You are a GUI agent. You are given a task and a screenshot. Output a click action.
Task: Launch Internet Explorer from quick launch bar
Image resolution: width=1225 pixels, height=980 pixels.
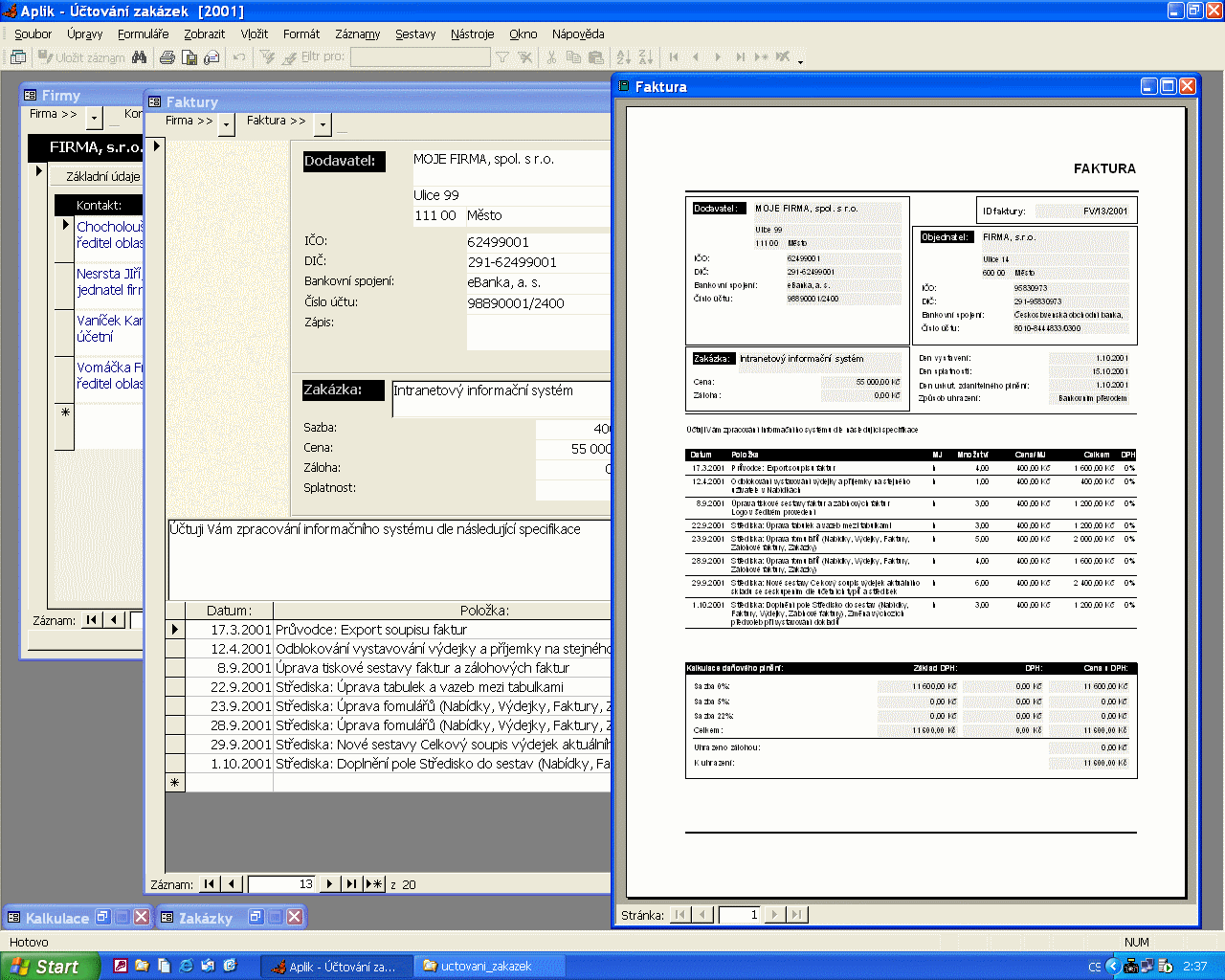click(x=186, y=966)
